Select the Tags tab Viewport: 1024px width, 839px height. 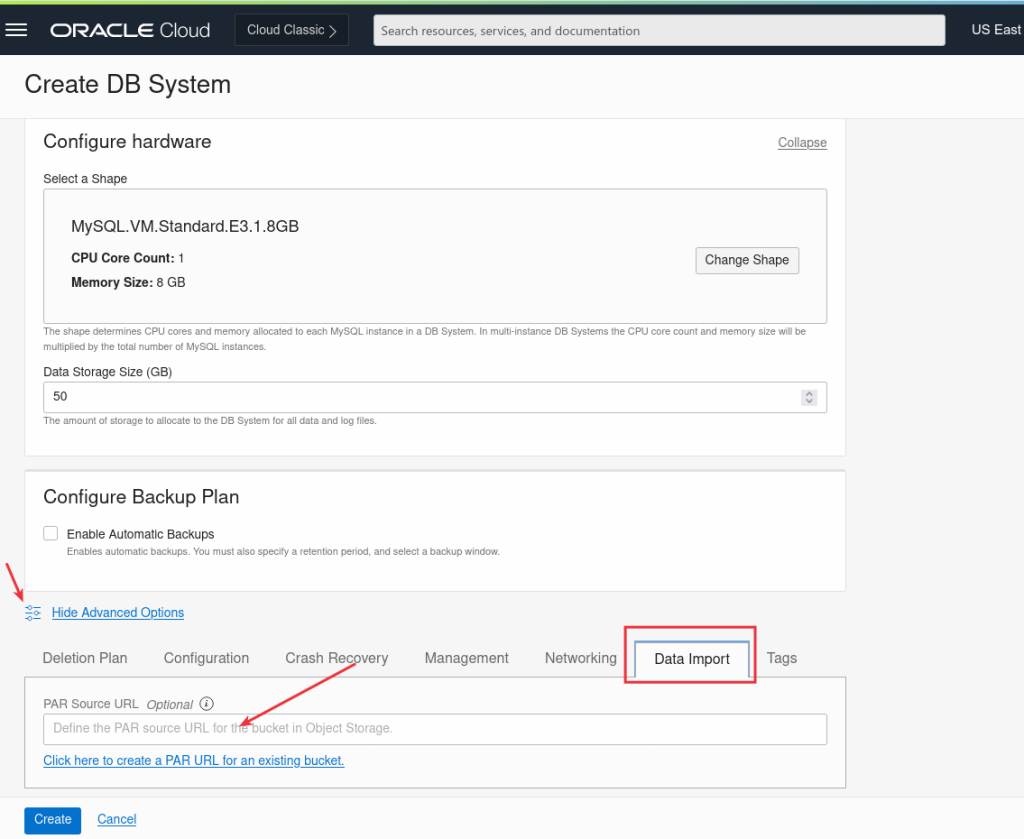pyautogui.click(x=781, y=658)
